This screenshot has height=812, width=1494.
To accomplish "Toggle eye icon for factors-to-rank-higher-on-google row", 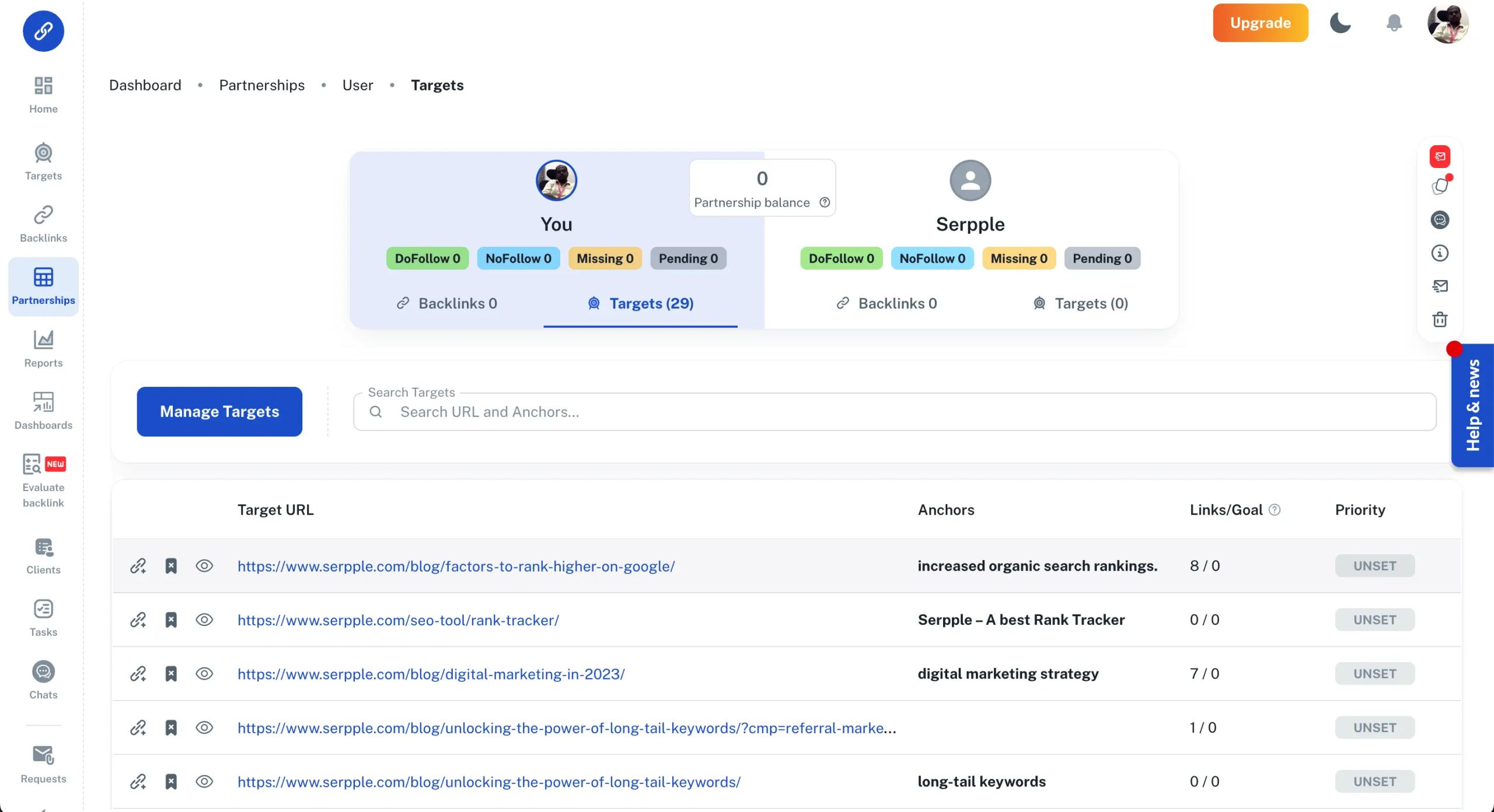I will tap(204, 566).
